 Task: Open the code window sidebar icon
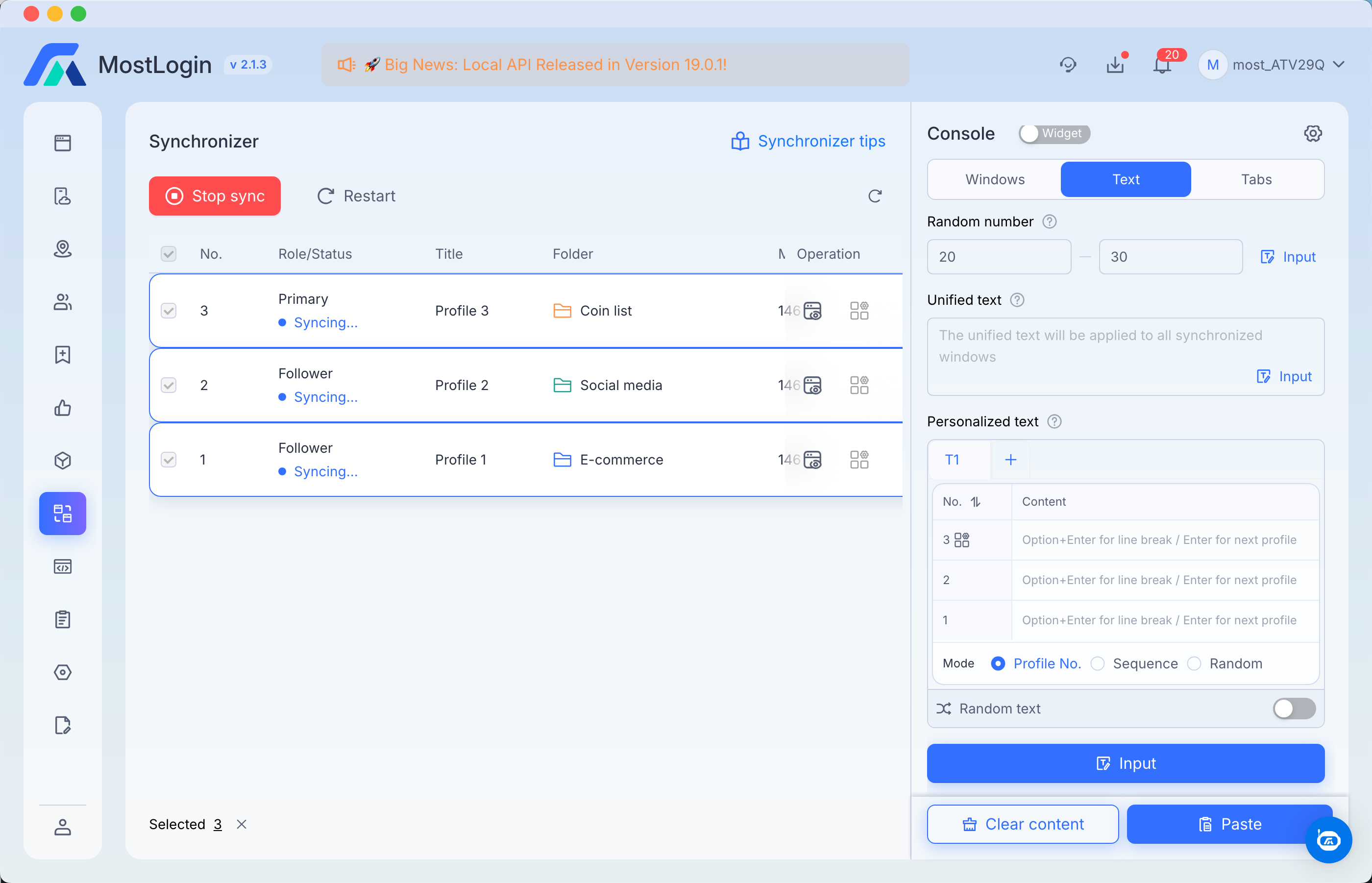pos(63,566)
